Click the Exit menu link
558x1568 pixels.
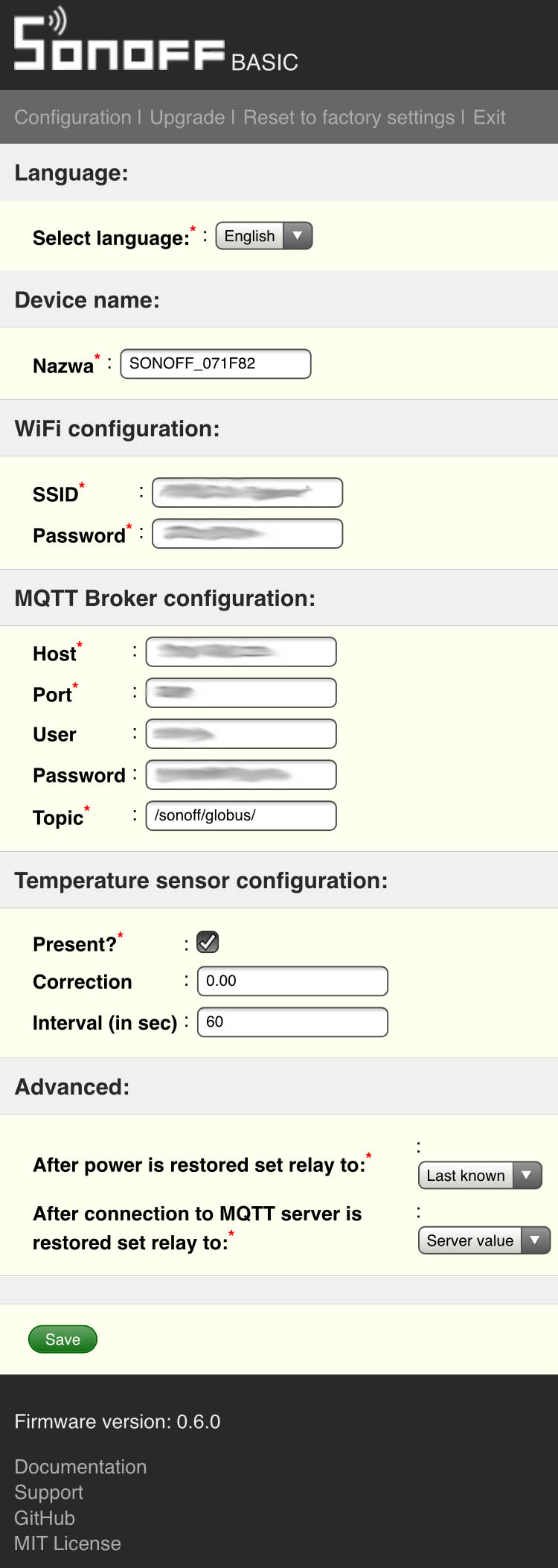coord(489,118)
